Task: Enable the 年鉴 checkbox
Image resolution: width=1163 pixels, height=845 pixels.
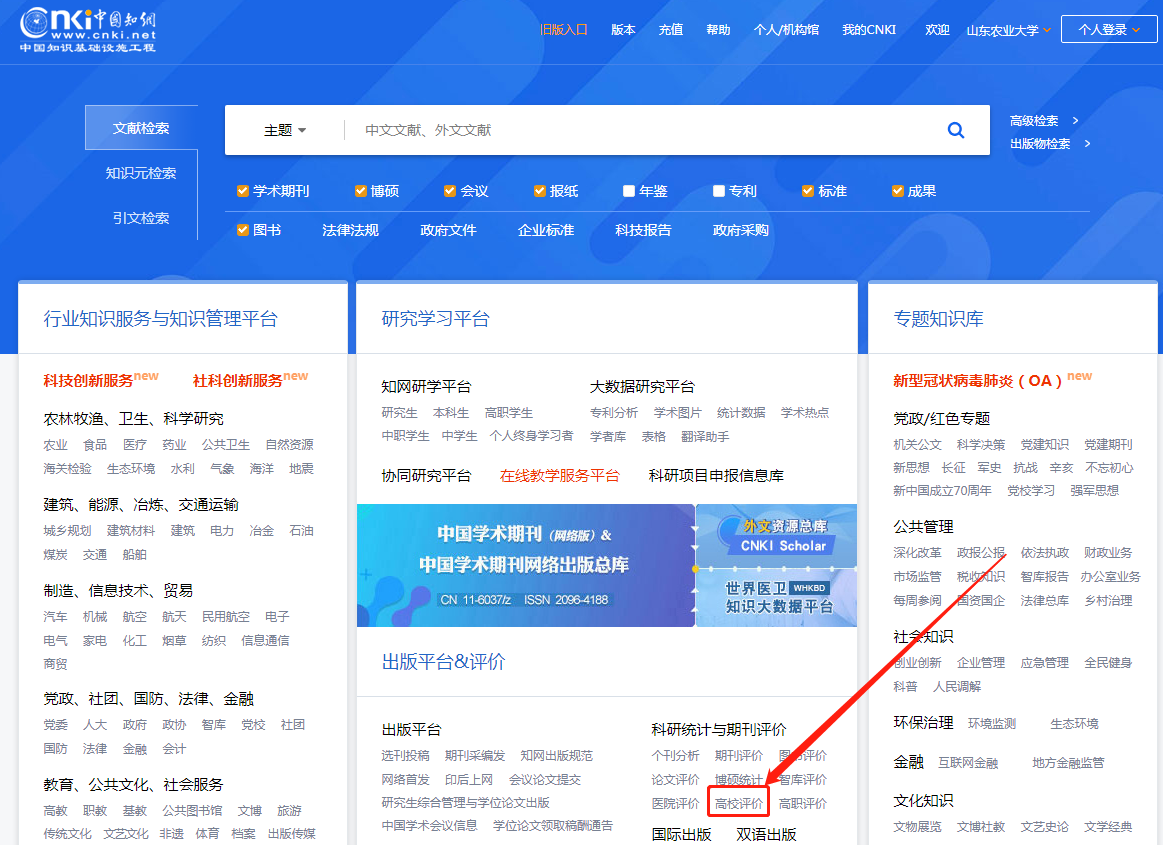Action: pos(629,191)
